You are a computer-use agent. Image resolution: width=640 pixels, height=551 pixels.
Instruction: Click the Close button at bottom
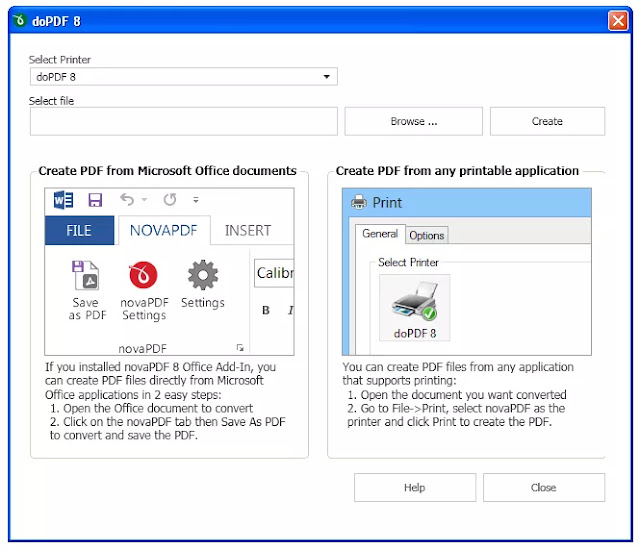click(x=544, y=487)
